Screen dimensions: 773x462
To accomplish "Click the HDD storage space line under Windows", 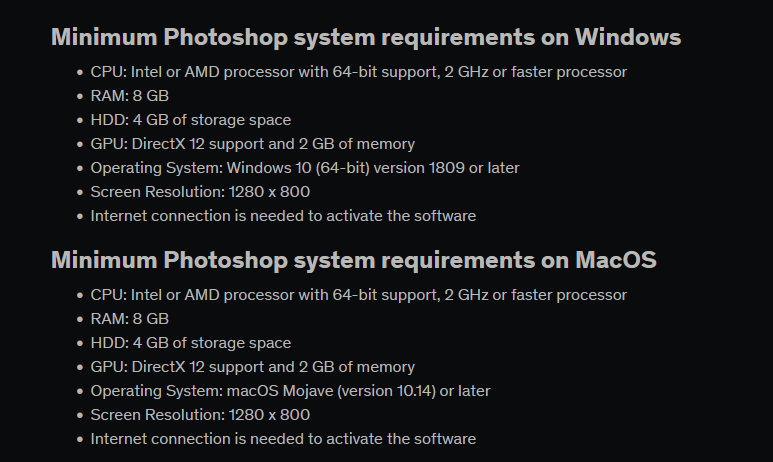I will [190, 120].
